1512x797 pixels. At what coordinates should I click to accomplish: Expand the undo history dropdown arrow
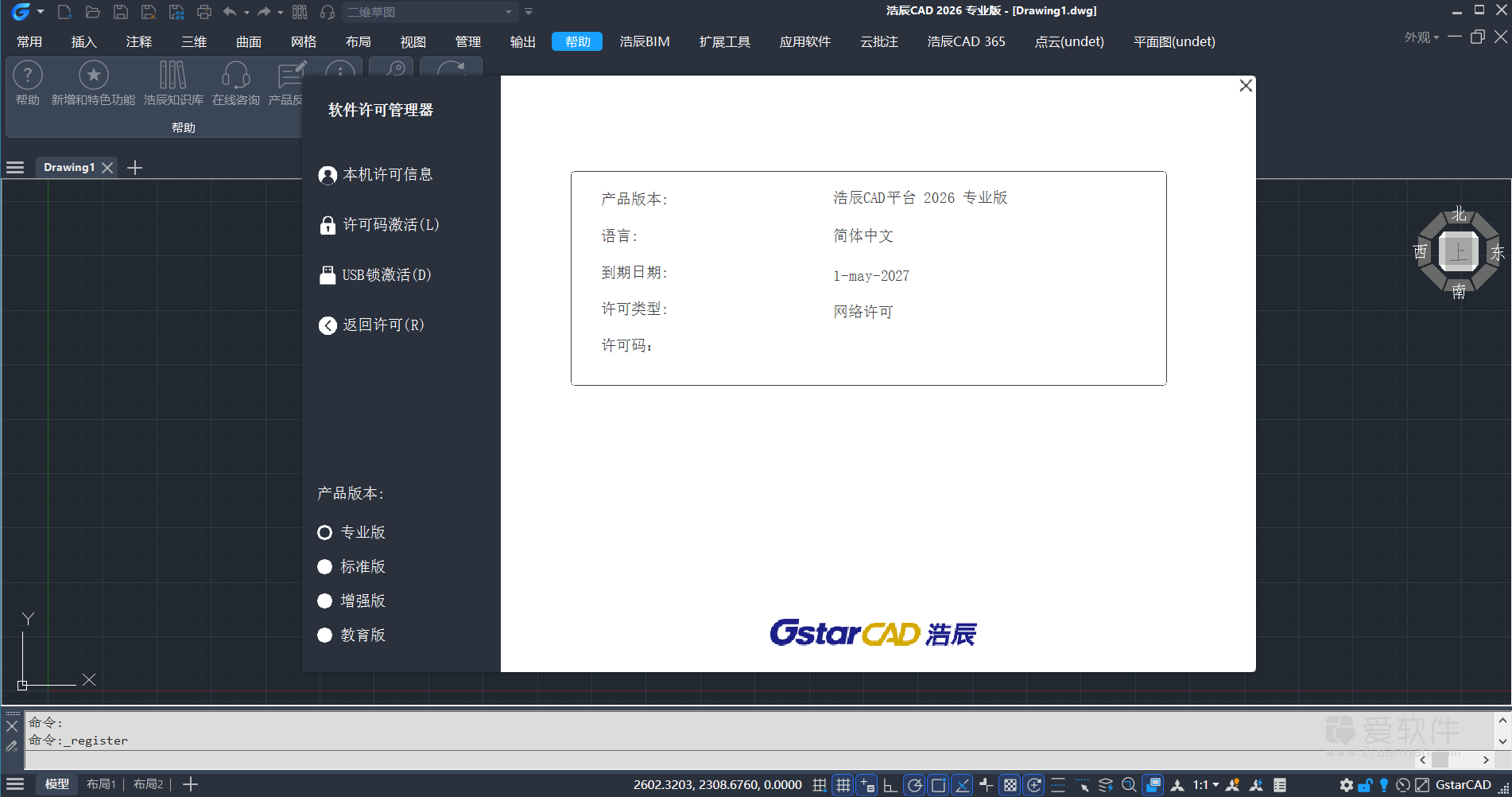[x=246, y=12]
